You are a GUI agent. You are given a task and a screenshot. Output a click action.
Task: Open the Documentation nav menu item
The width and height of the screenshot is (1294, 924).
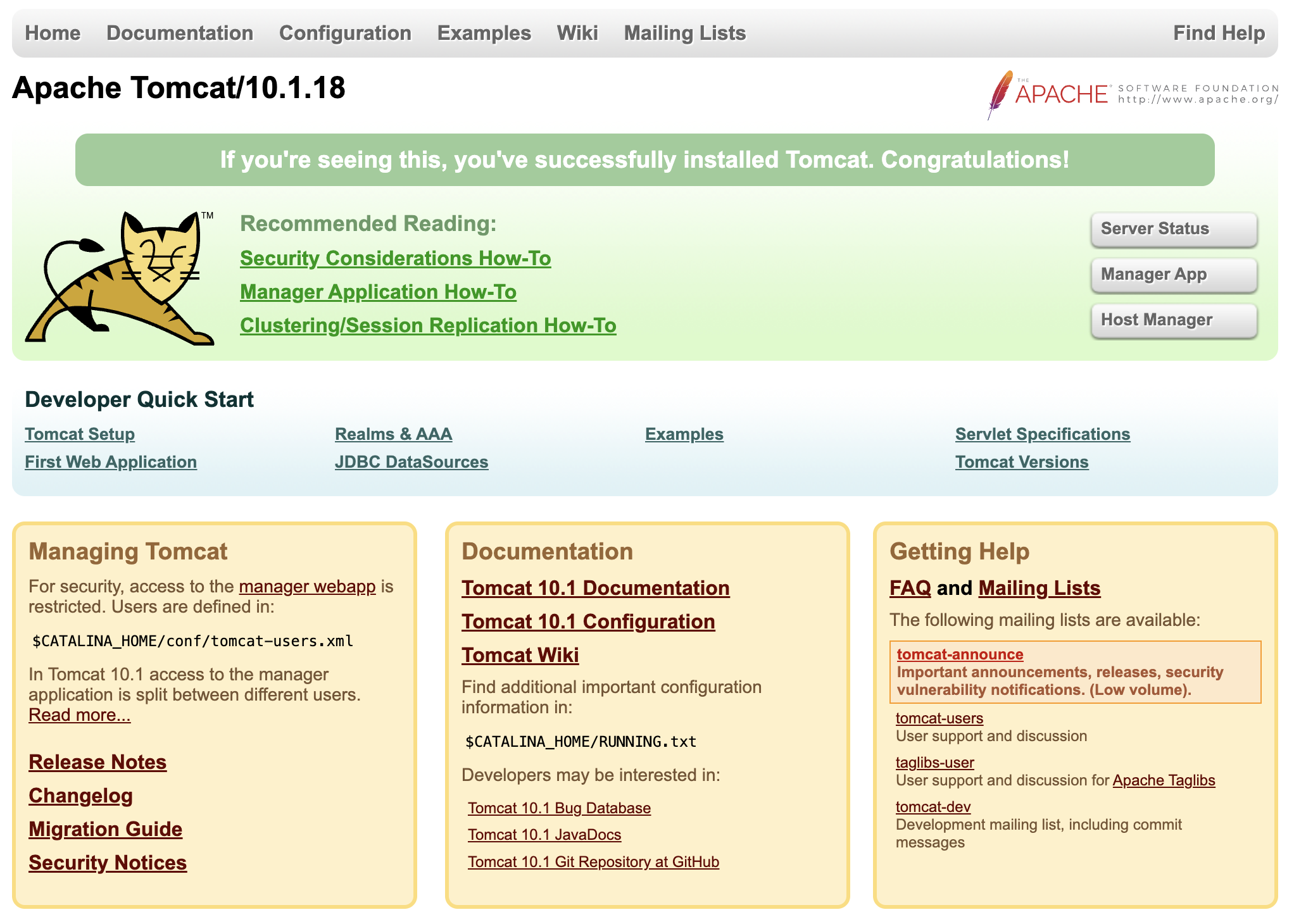[x=180, y=33]
